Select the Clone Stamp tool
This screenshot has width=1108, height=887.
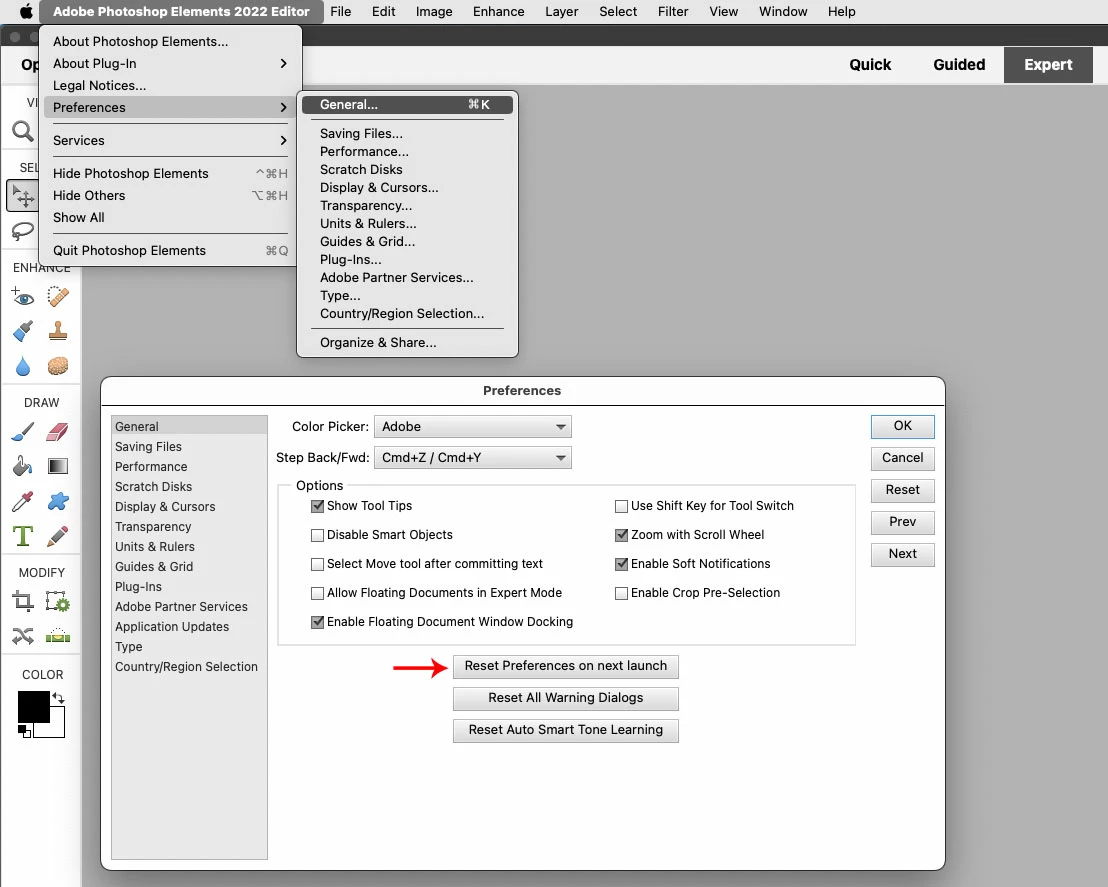(x=58, y=331)
